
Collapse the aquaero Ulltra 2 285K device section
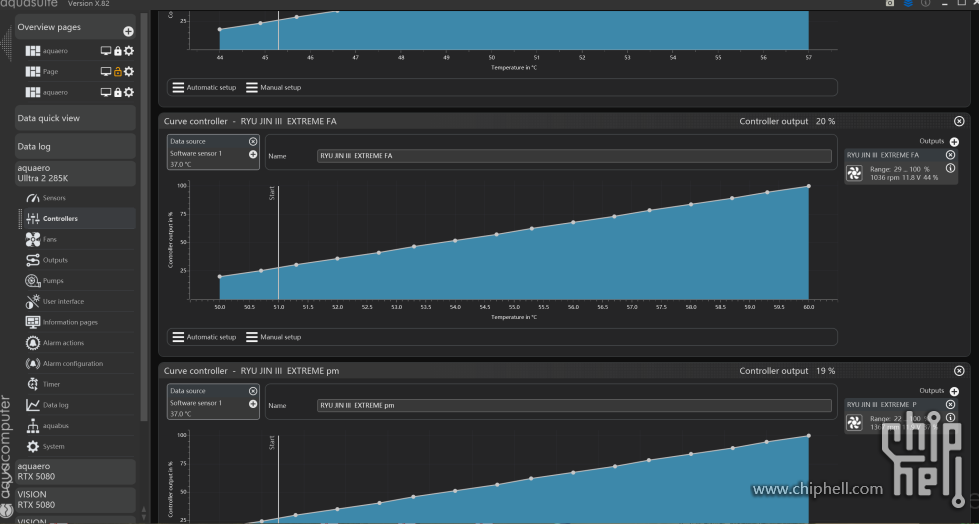(75, 173)
